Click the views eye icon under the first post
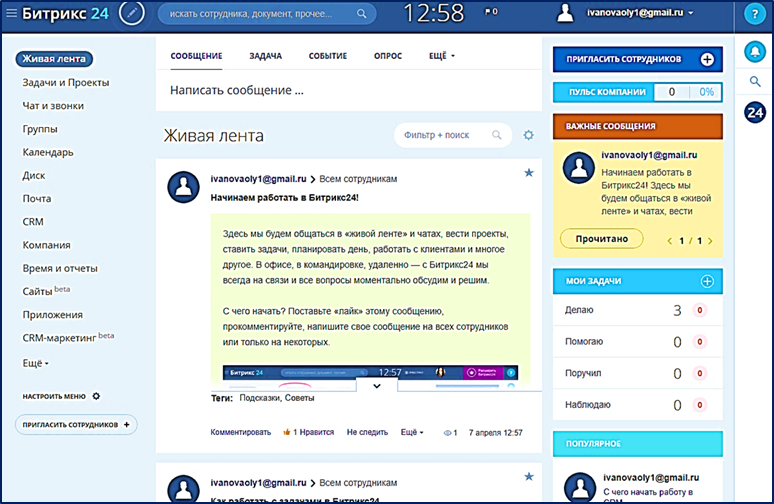The height and width of the screenshot is (504, 774). (447, 433)
